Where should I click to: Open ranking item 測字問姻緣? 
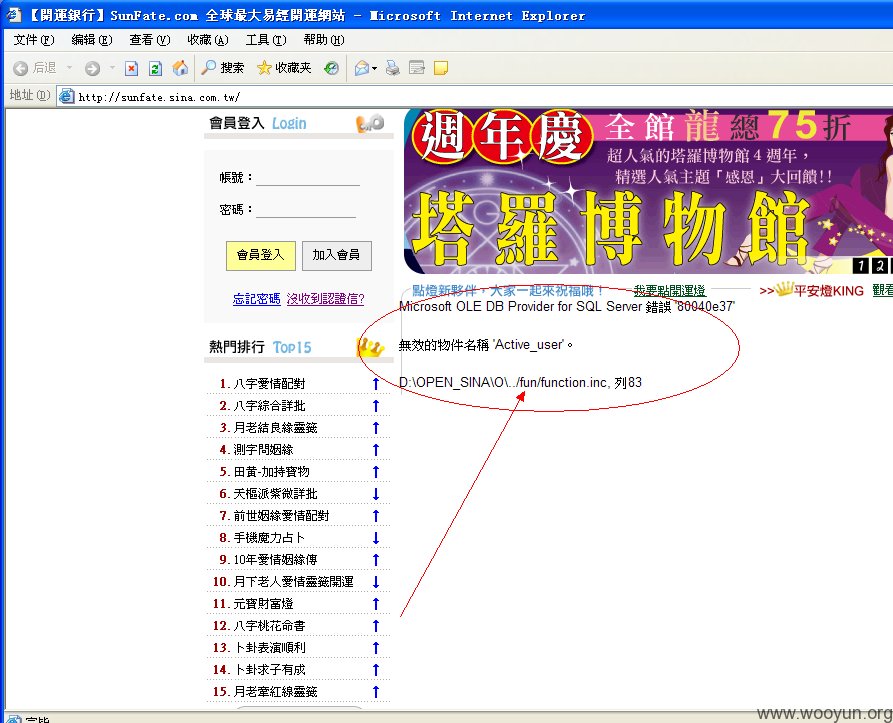coord(263,450)
